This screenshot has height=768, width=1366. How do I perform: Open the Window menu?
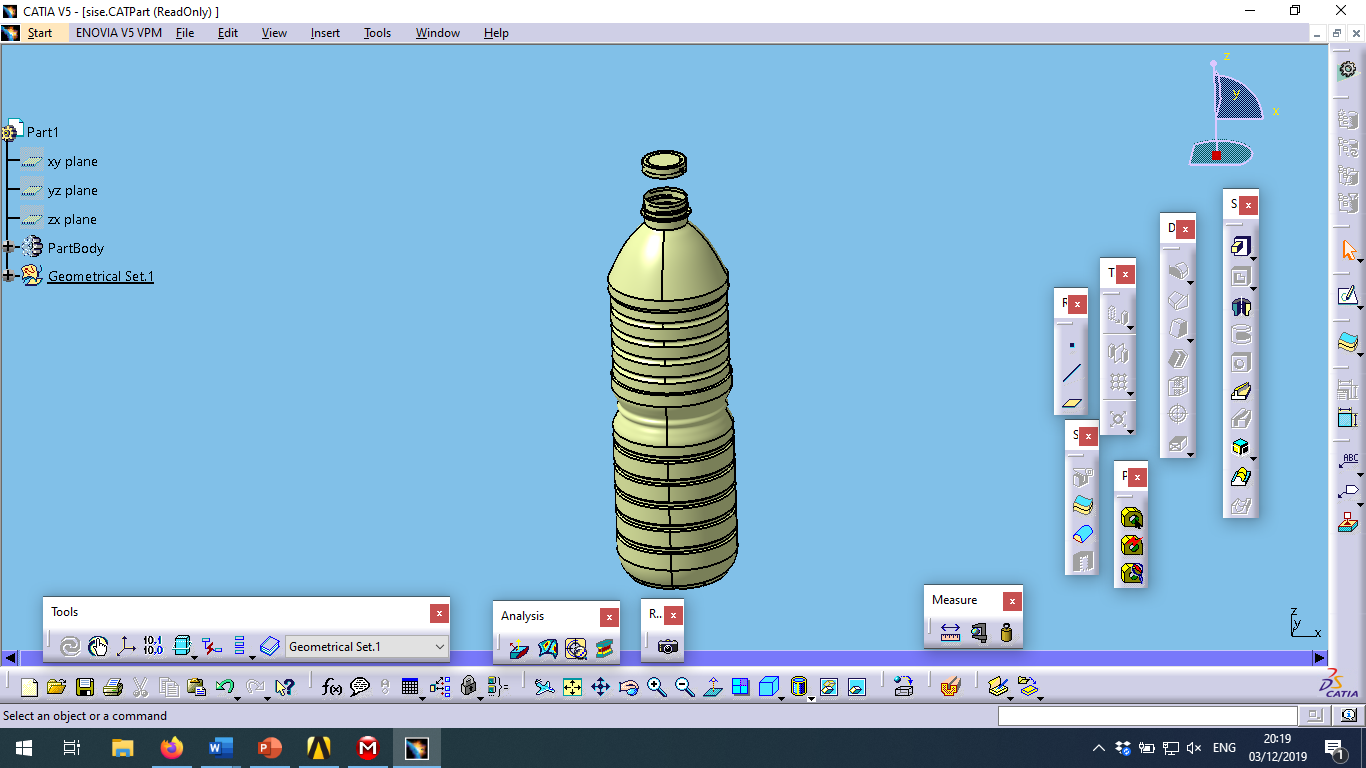click(438, 33)
